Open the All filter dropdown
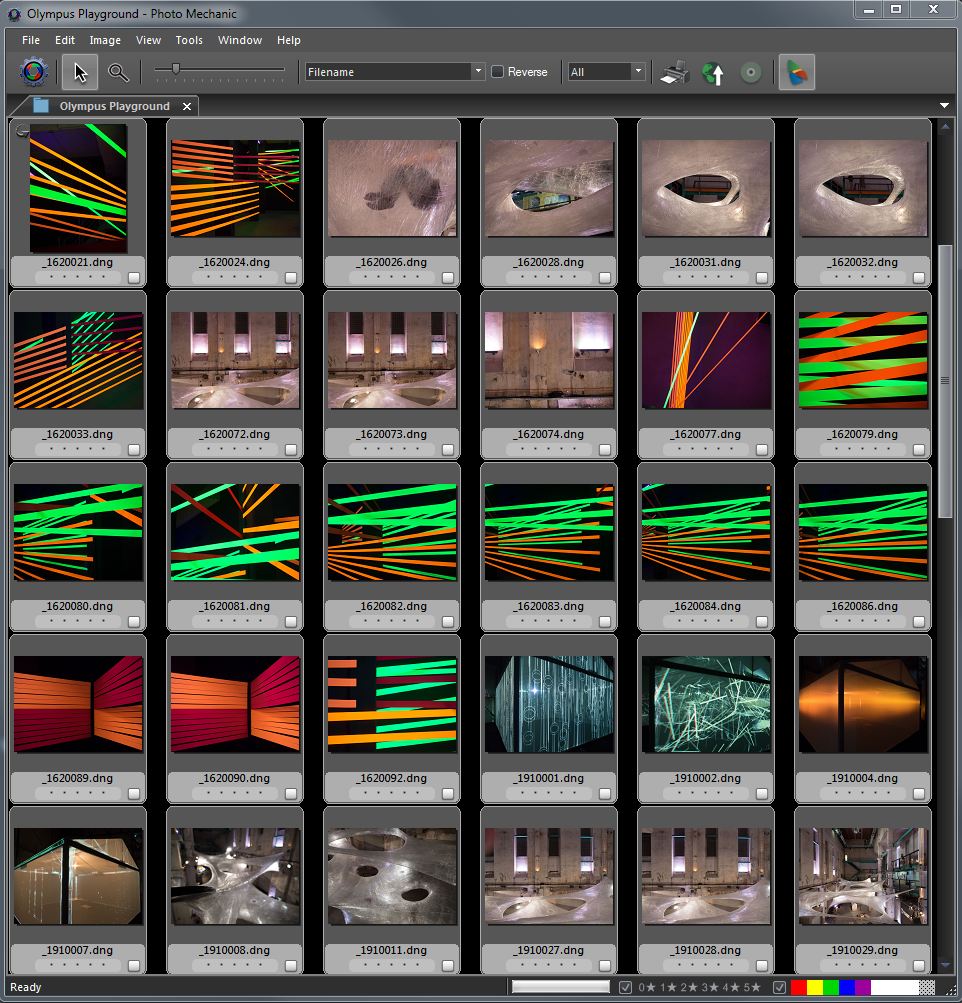 click(x=606, y=72)
